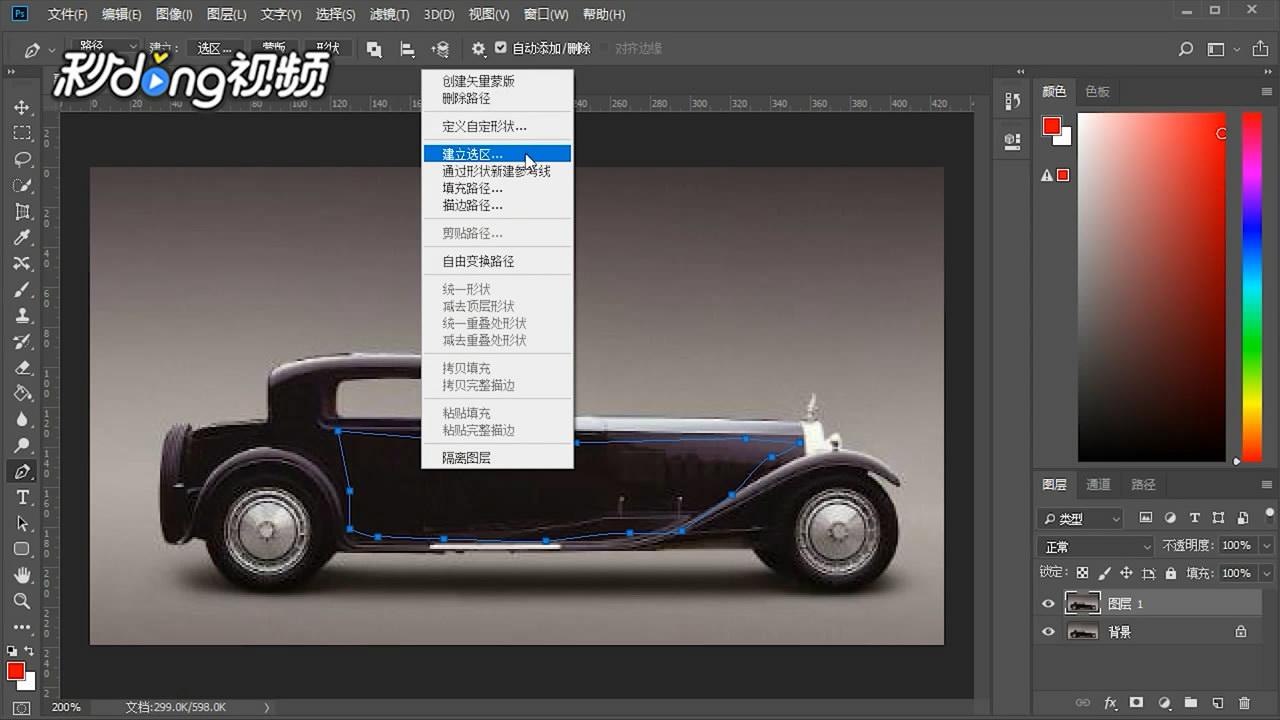Open path arrangement options

click(x=440, y=48)
